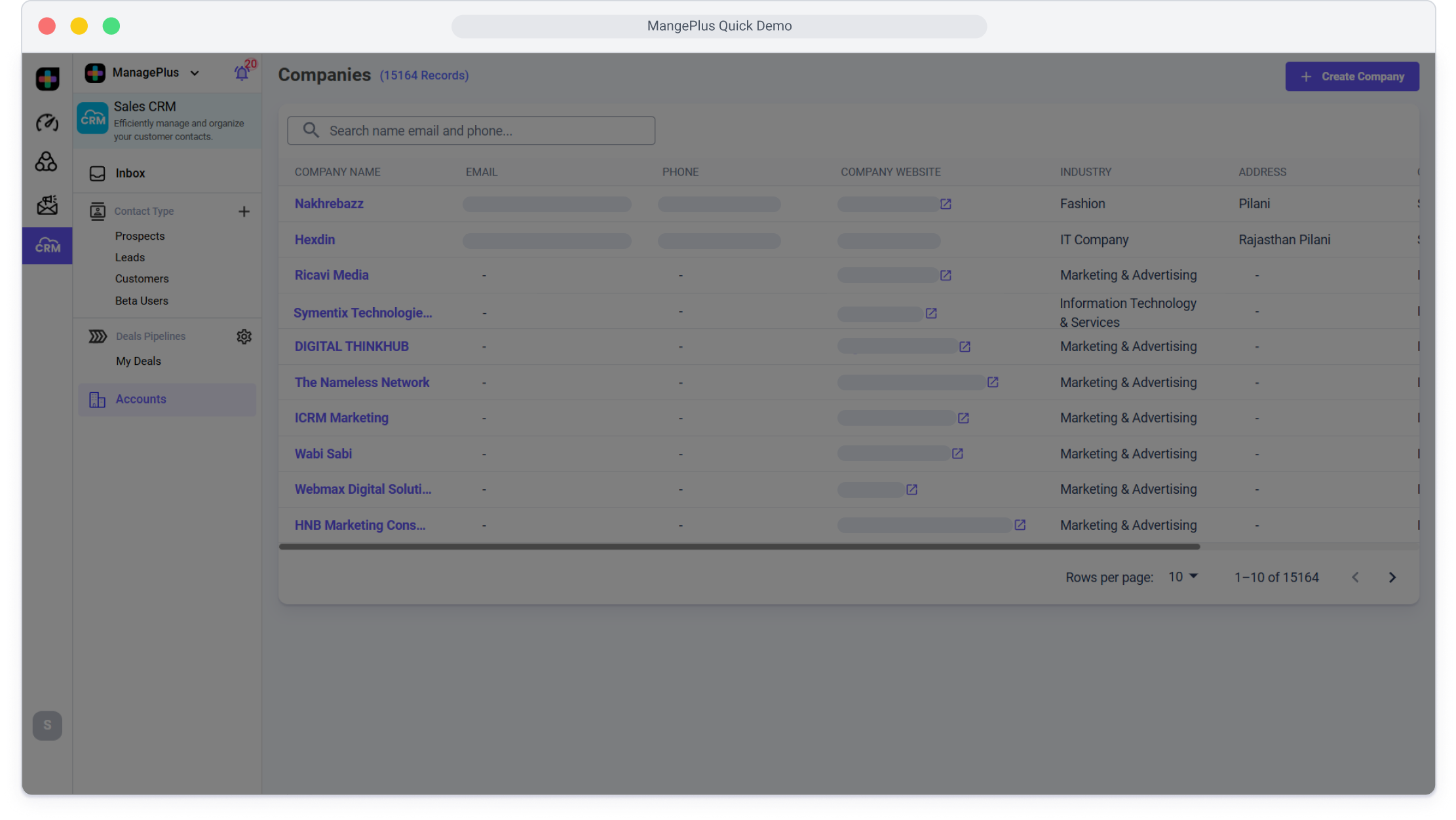Click the email campaign envelope sidebar icon
The height and width of the screenshot is (820, 1456).
click(x=47, y=205)
